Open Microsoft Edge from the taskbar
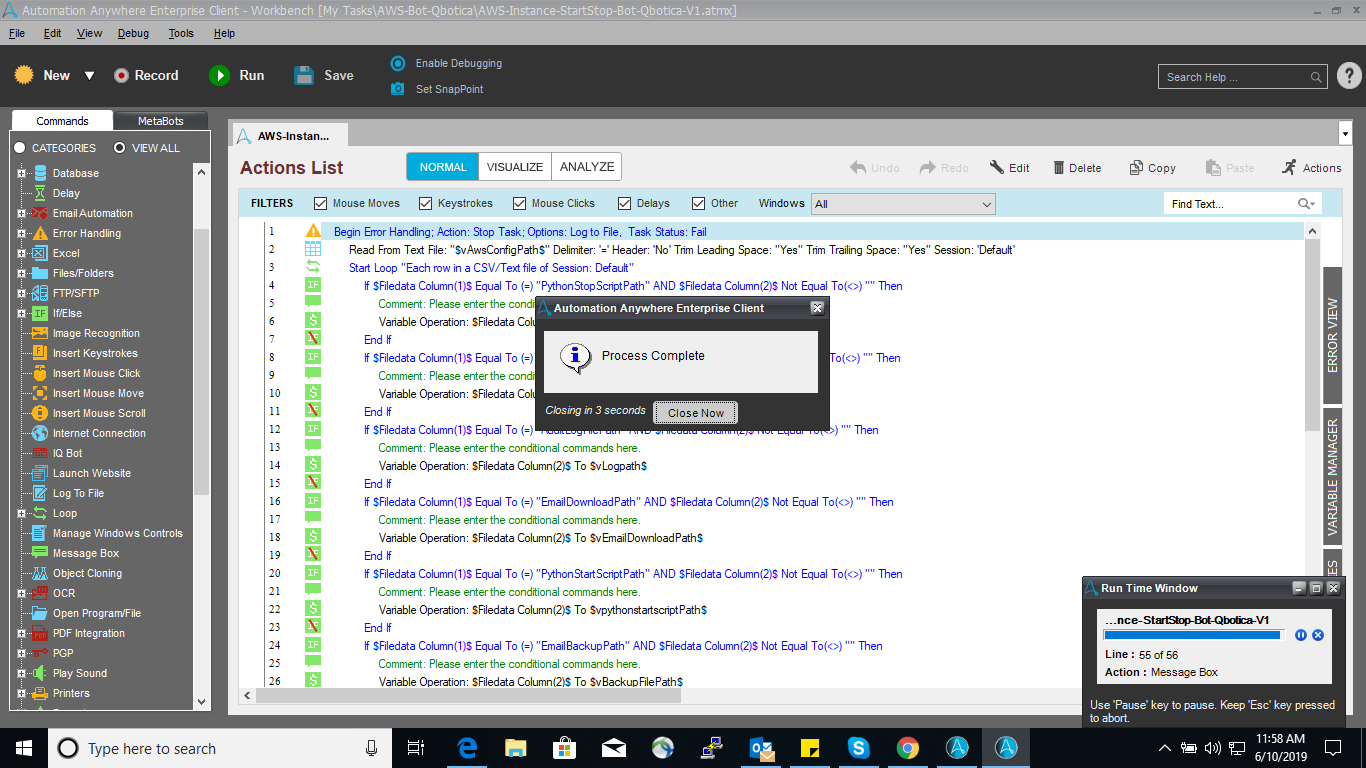The height and width of the screenshot is (768, 1366). (x=468, y=747)
